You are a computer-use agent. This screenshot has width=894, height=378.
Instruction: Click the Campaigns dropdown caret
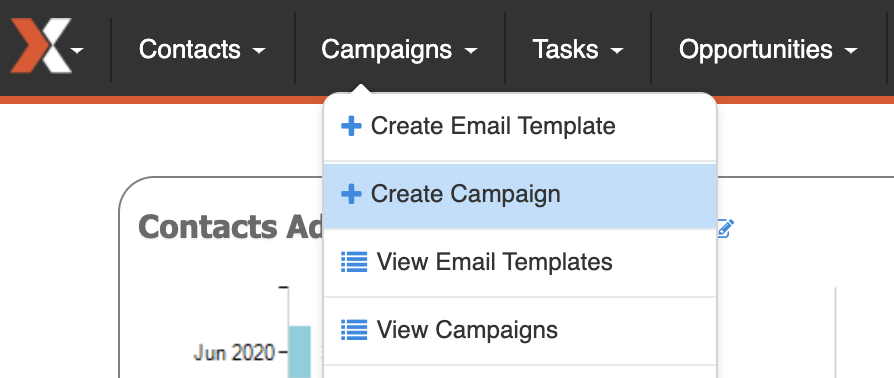(471, 51)
